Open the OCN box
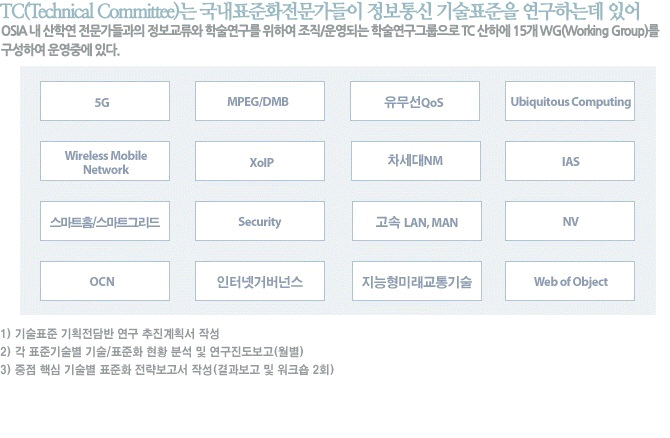The image size is (670, 438). (105, 281)
